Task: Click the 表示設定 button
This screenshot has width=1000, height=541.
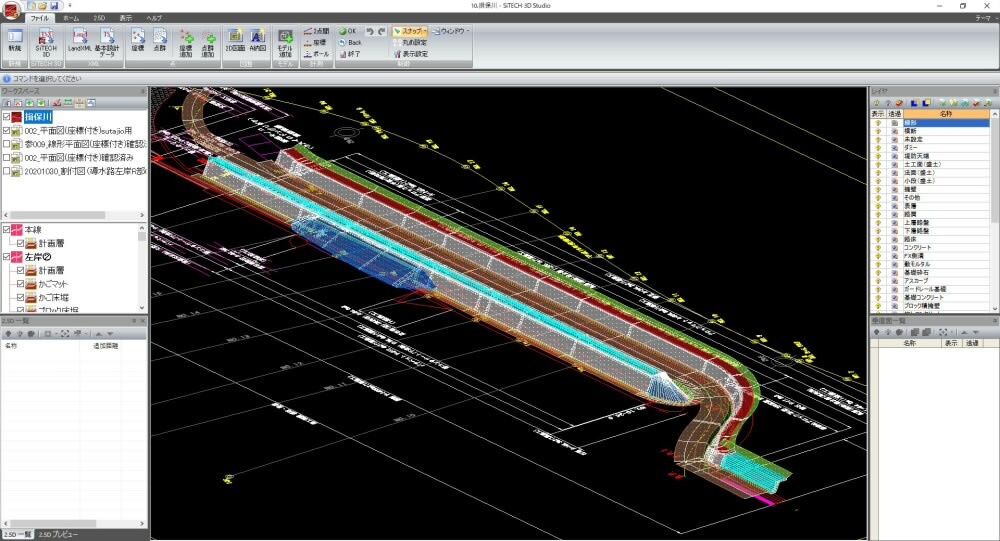Action: coord(411,54)
